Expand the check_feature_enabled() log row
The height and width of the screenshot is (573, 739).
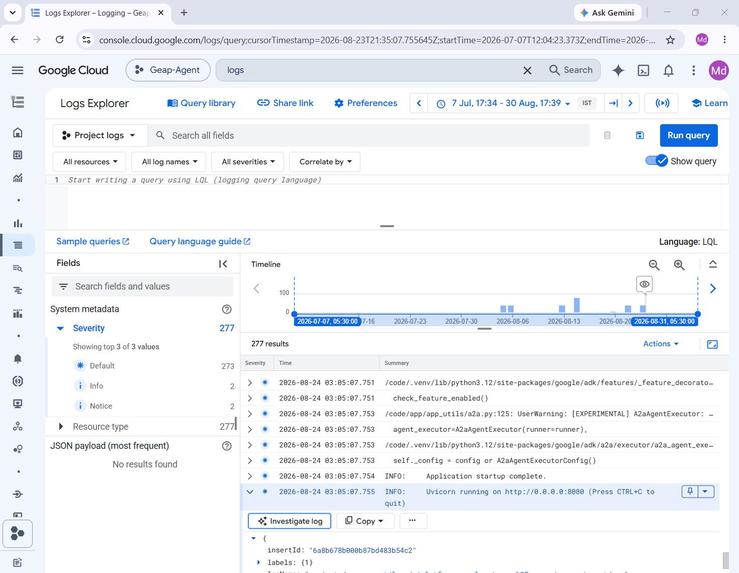click(250, 398)
